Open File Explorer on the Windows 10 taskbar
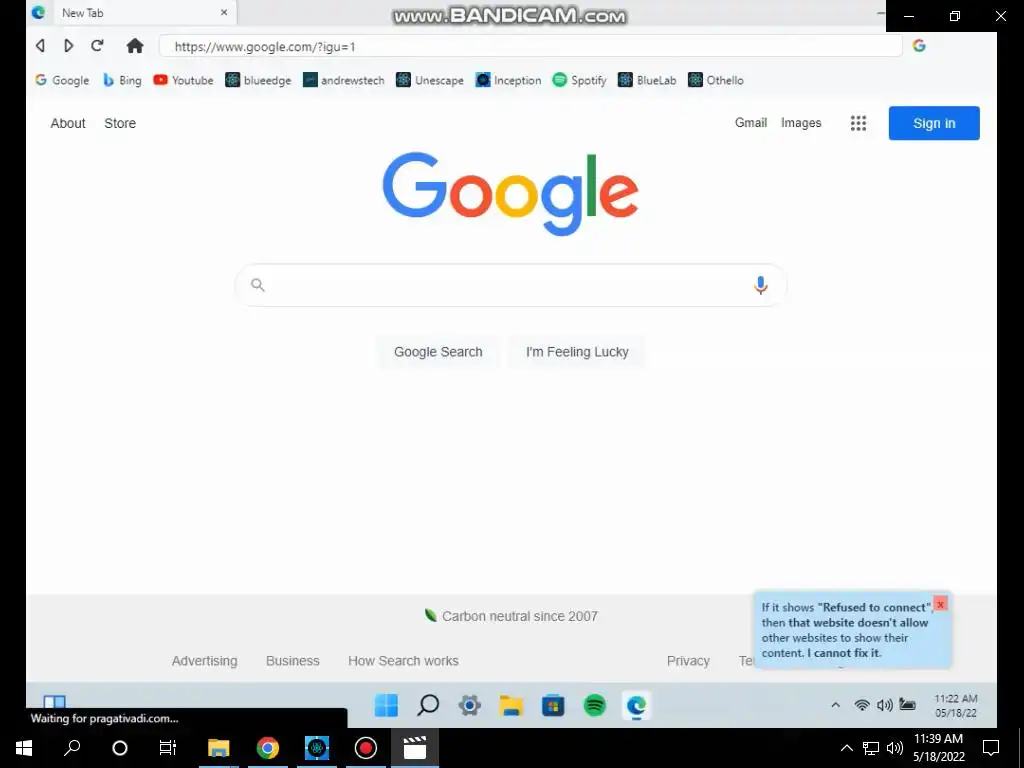 pyautogui.click(x=219, y=748)
